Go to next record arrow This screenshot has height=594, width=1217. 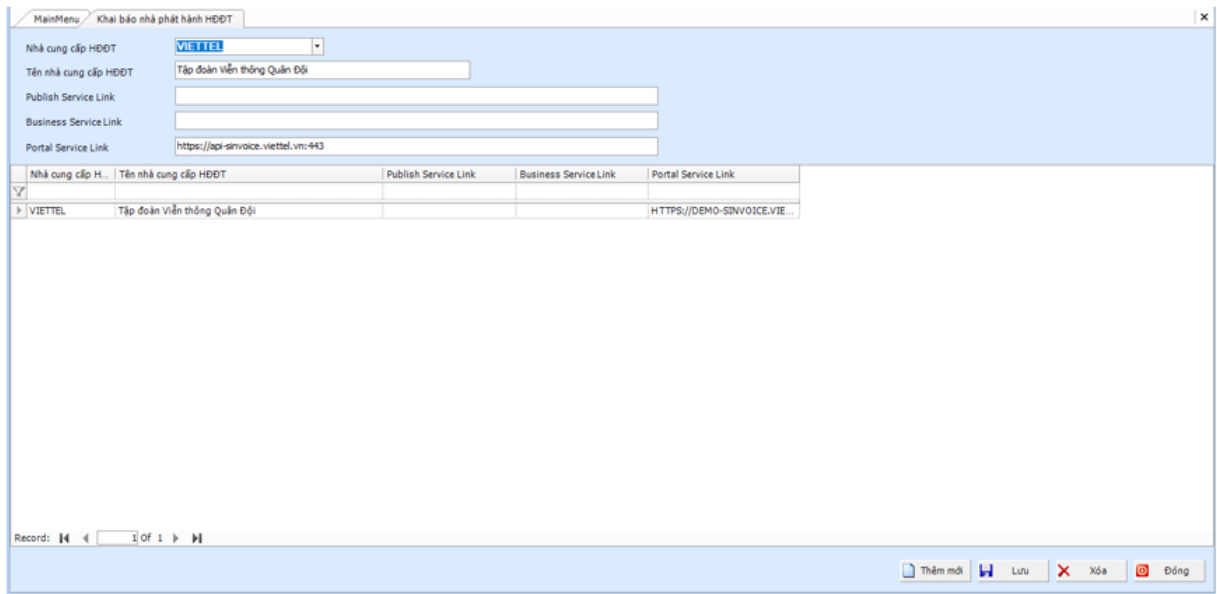[x=176, y=538]
